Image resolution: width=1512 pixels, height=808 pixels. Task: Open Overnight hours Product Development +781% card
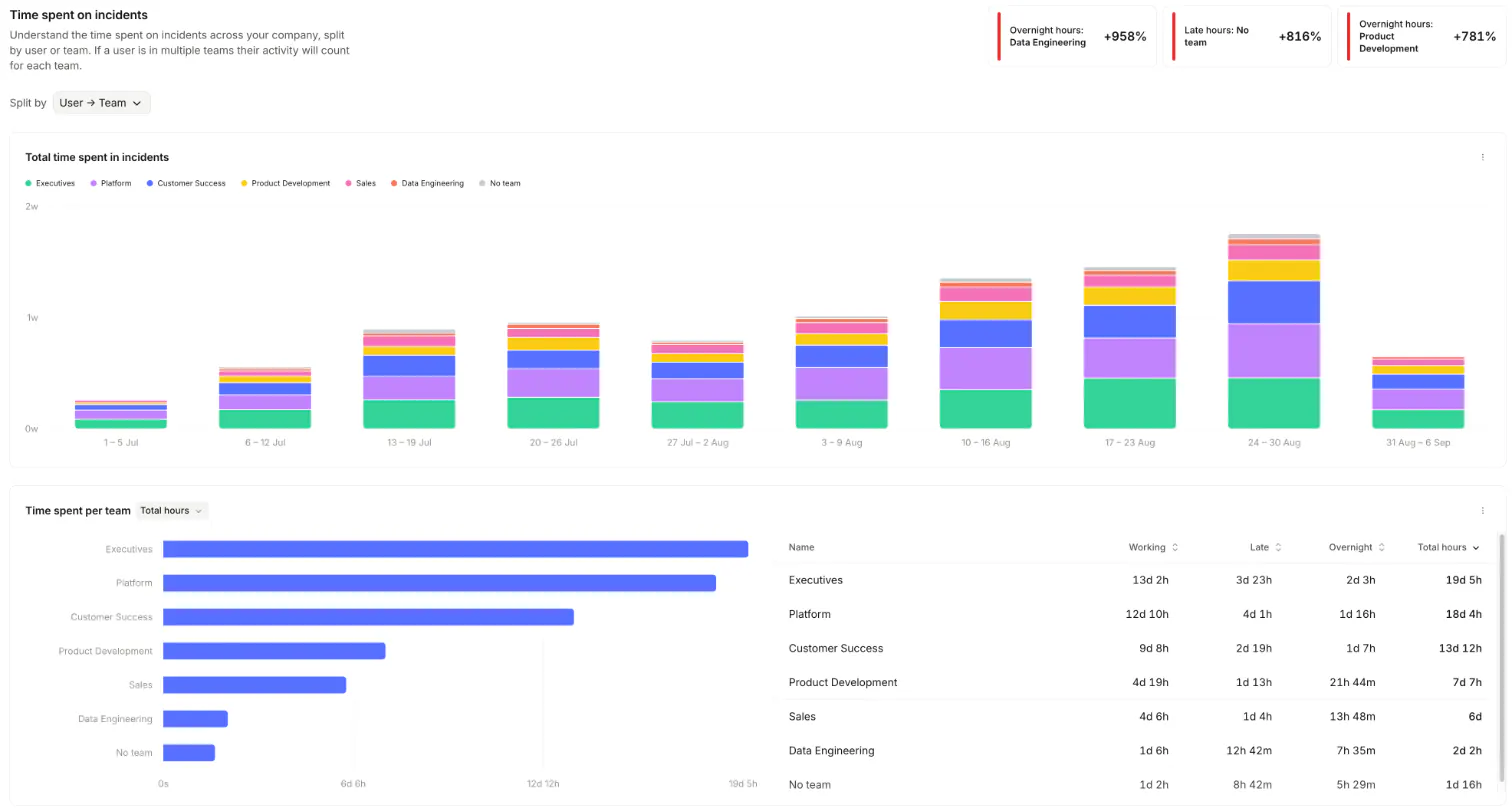click(x=1423, y=36)
